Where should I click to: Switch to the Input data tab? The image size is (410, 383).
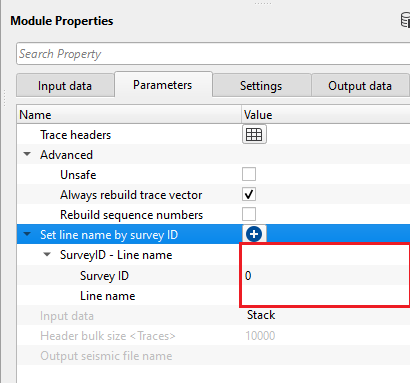coord(65,86)
